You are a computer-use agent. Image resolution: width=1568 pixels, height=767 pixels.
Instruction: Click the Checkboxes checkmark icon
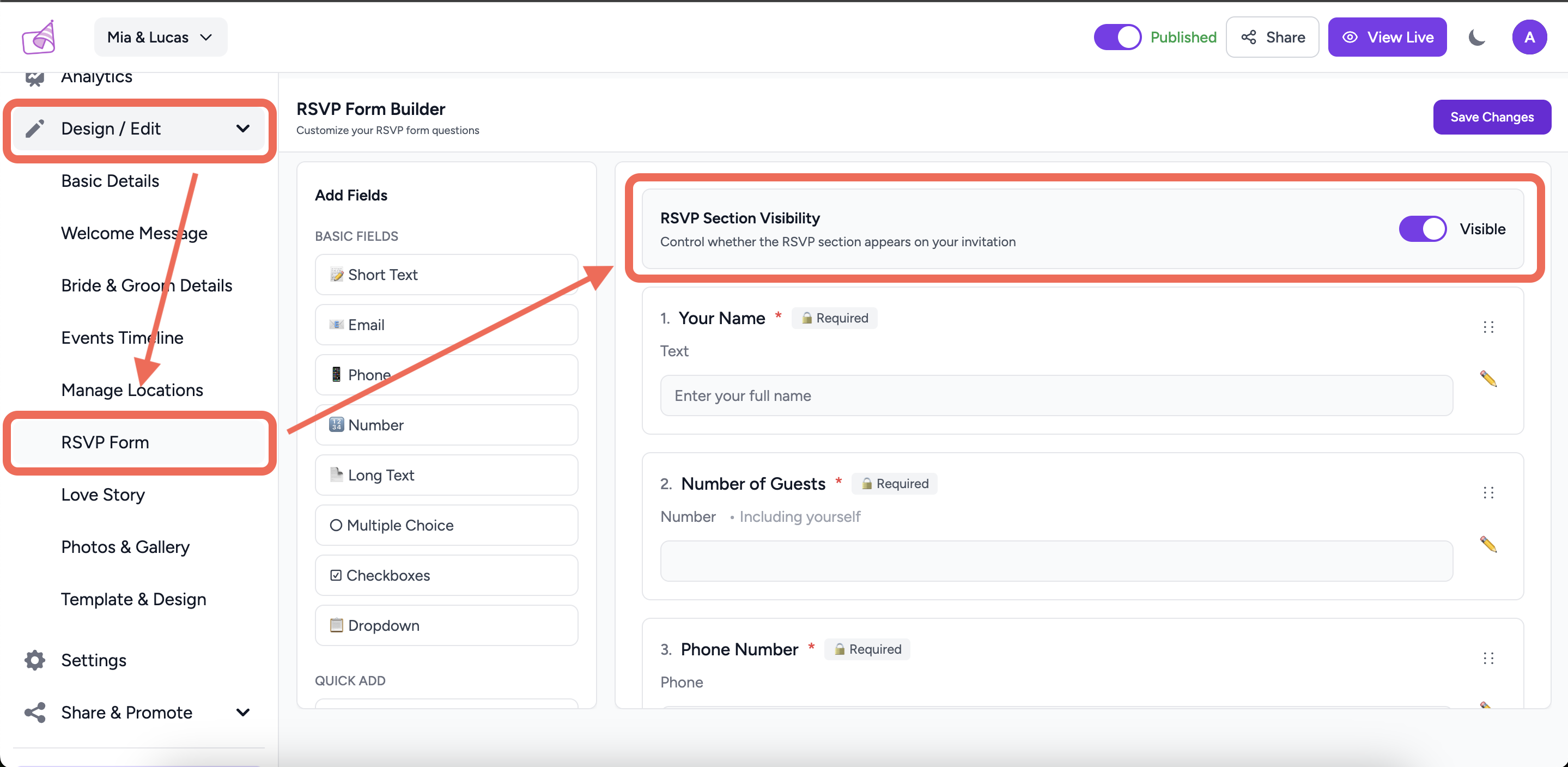[x=336, y=575]
